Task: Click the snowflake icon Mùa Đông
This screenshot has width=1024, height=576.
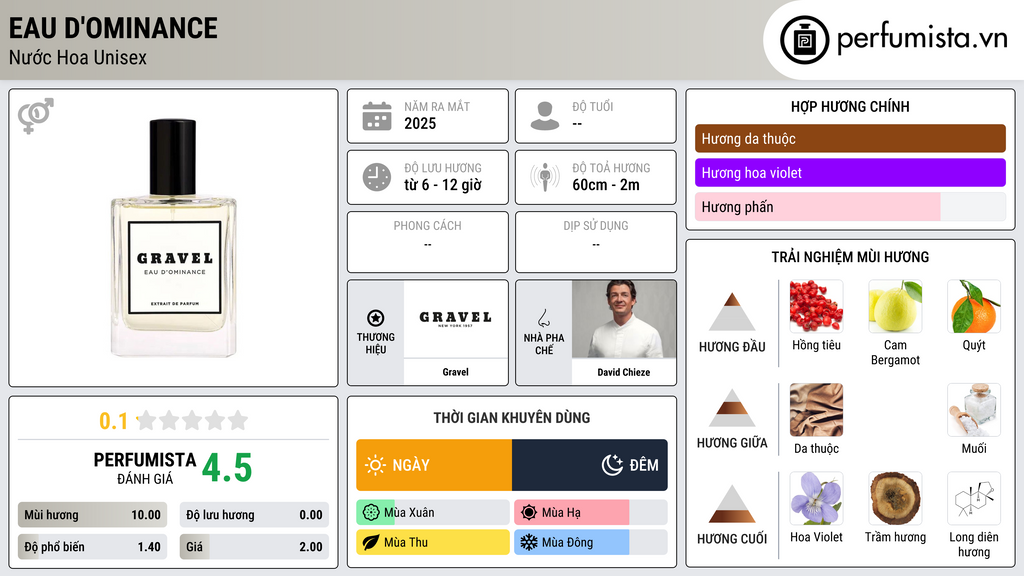Action: pos(529,542)
